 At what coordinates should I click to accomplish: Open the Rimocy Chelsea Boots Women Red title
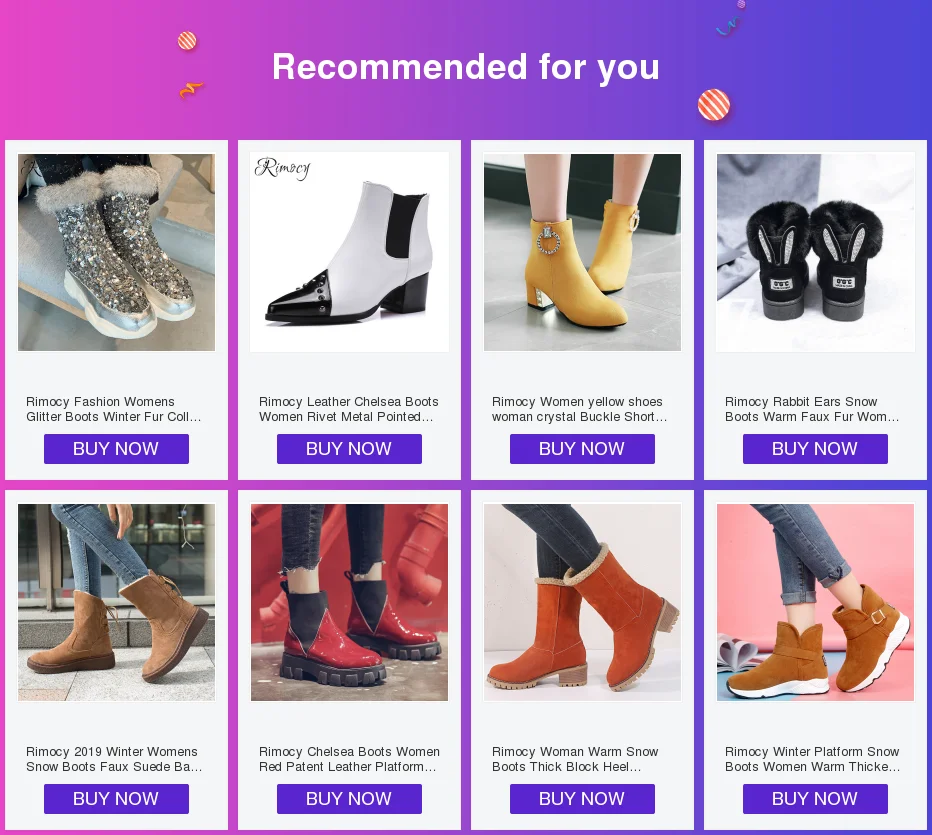[349, 759]
